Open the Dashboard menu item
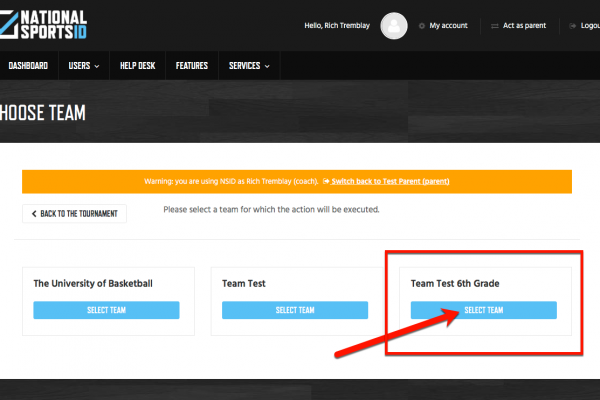600x400 pixels. pos(28,66)
